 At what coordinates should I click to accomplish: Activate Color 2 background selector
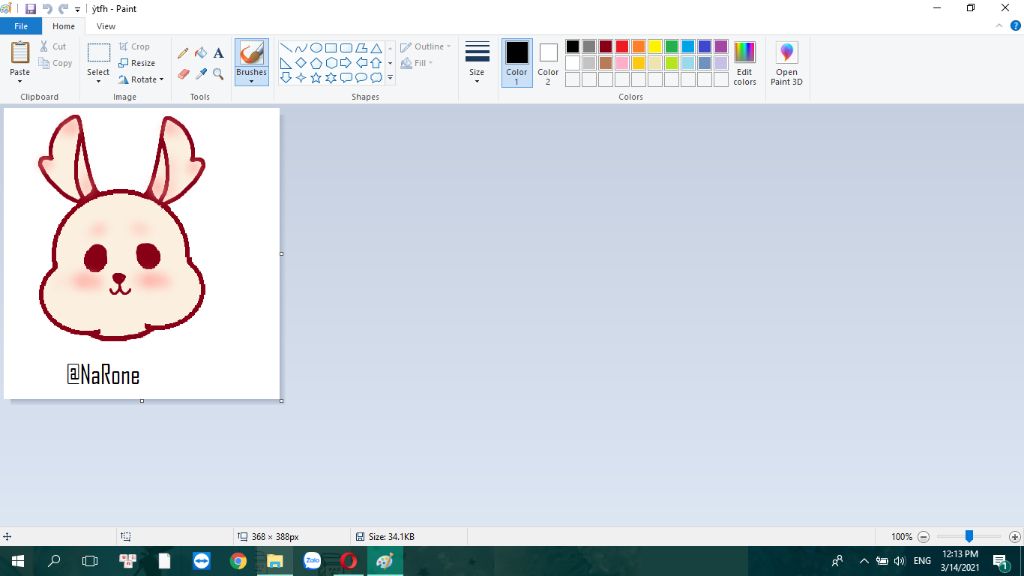tap(548, 63)
